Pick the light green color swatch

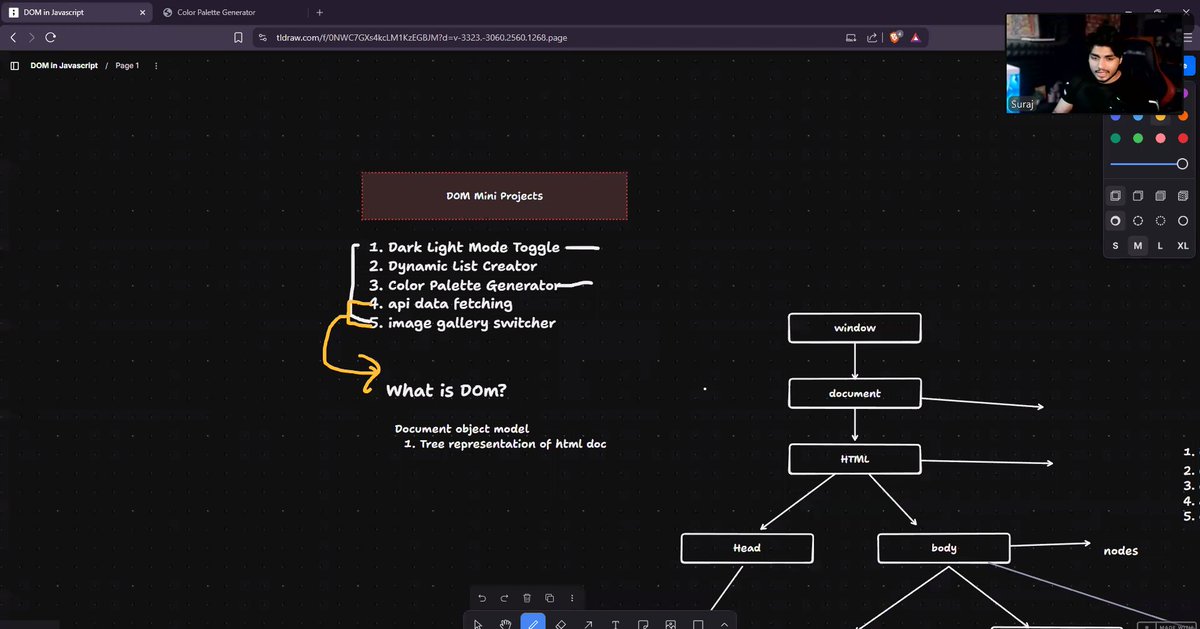click(1138, 138)
